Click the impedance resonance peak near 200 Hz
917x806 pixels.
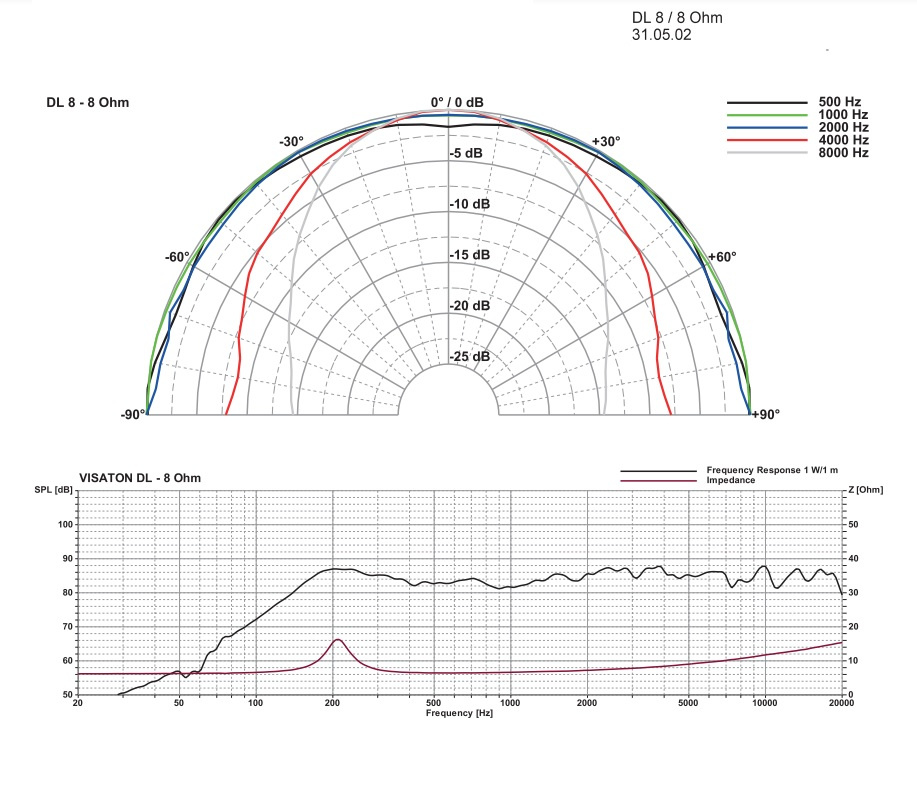pos(337,640)
